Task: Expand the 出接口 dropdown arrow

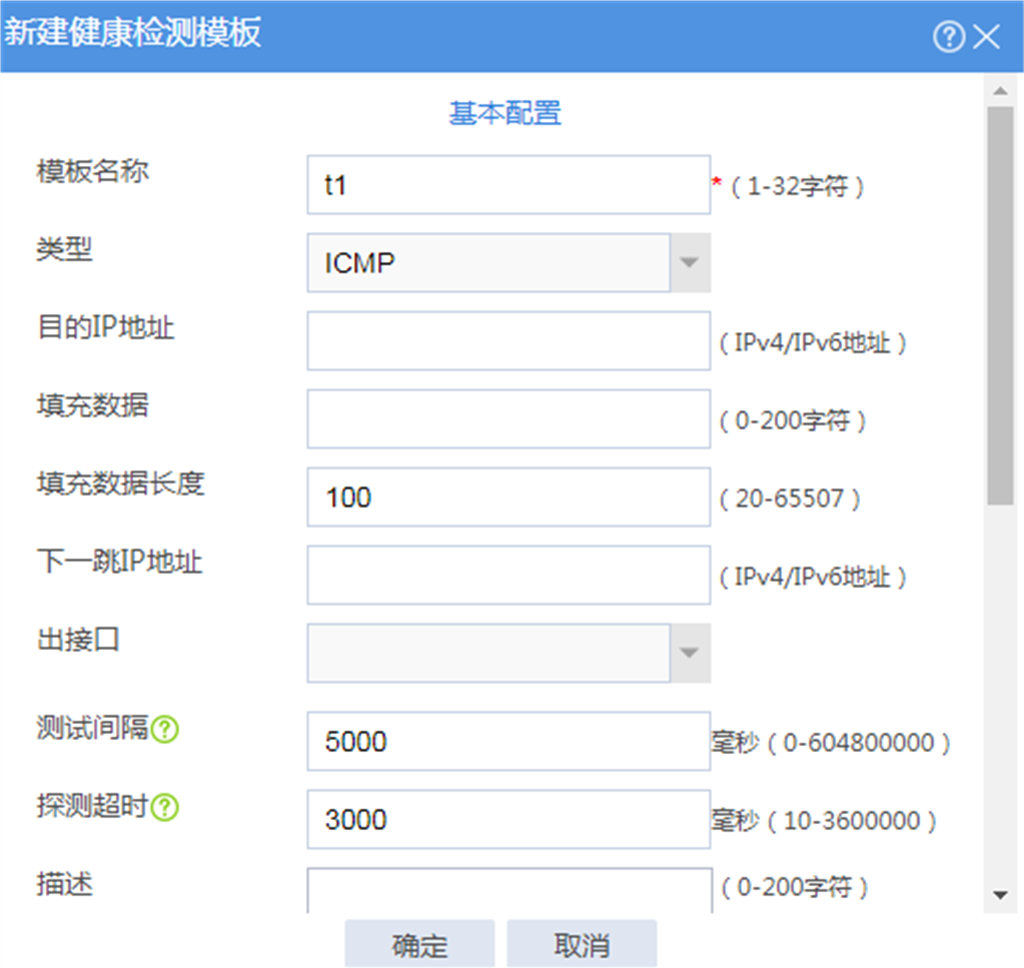Action: click(x=690, y=653)
